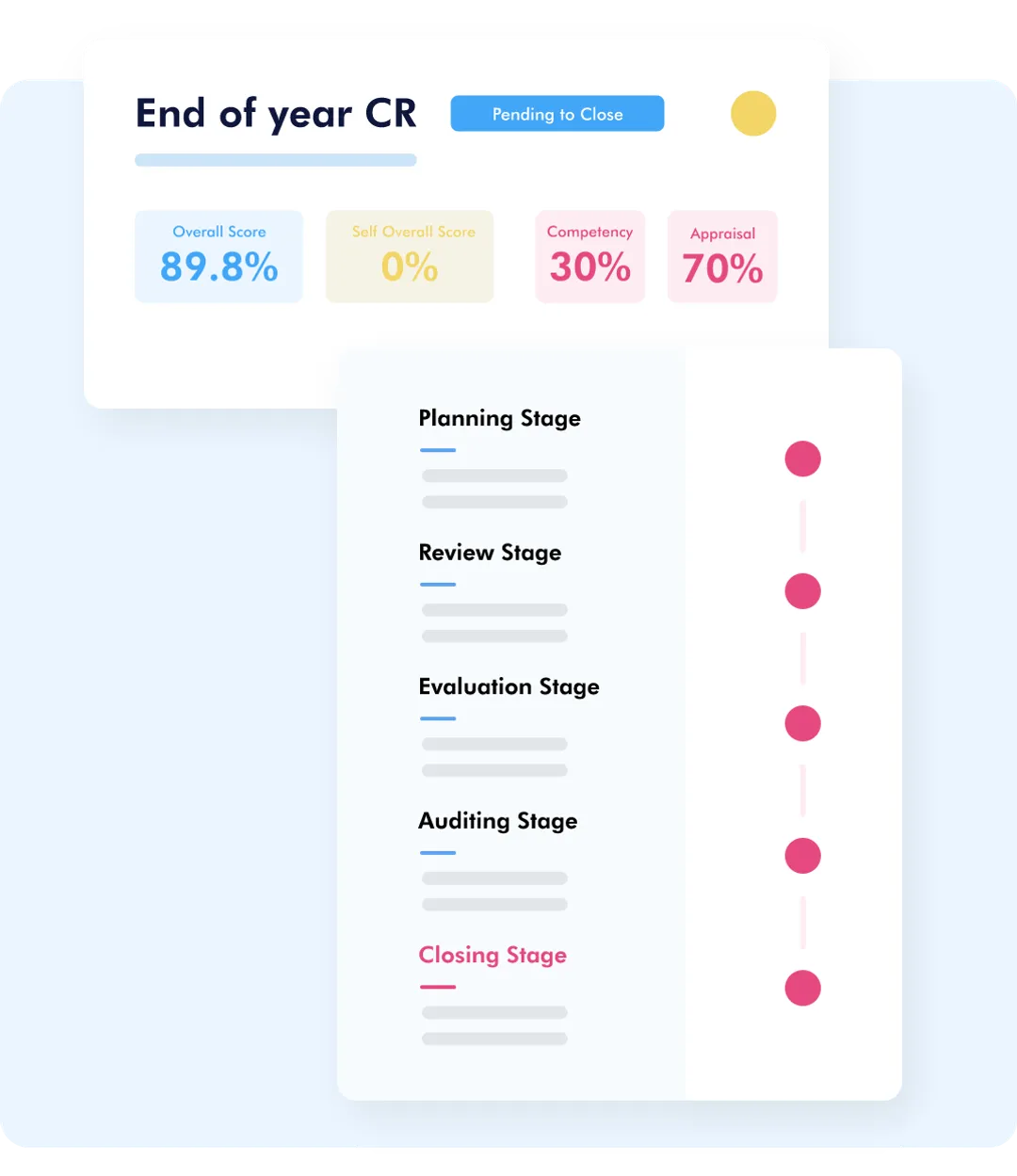
Task: Select the Review Stage heading
Action: click(x=490, y=553)
